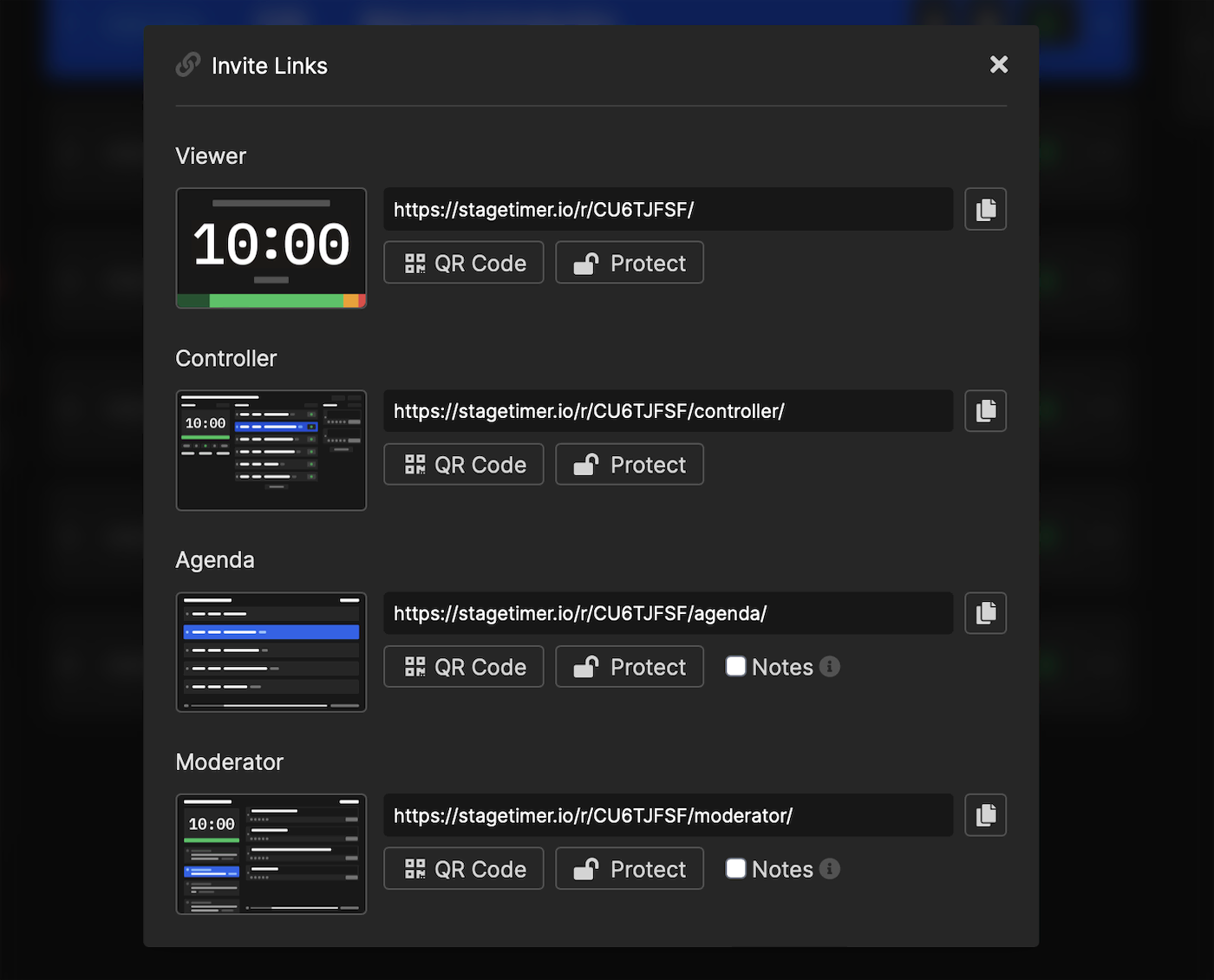Protect the Agenda link
This screenshot has height=980, width=1214.
(630, 667)
